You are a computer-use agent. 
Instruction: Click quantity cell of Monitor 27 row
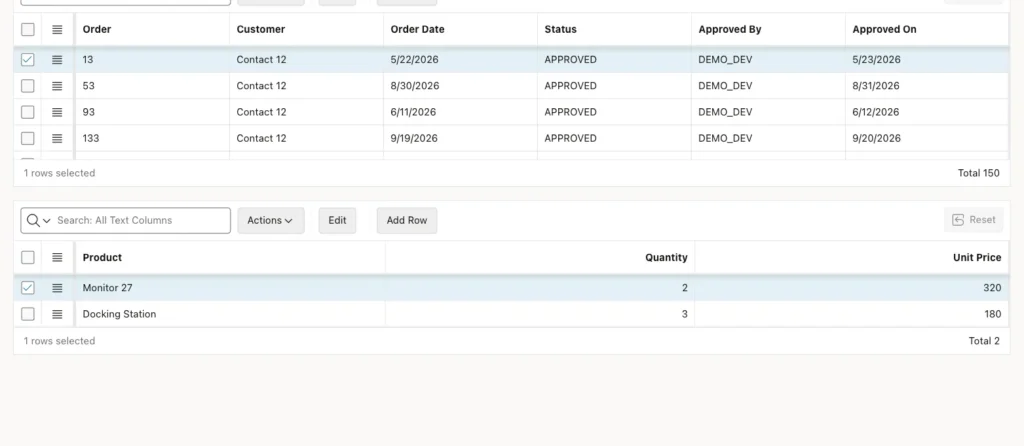pos(540,287)
